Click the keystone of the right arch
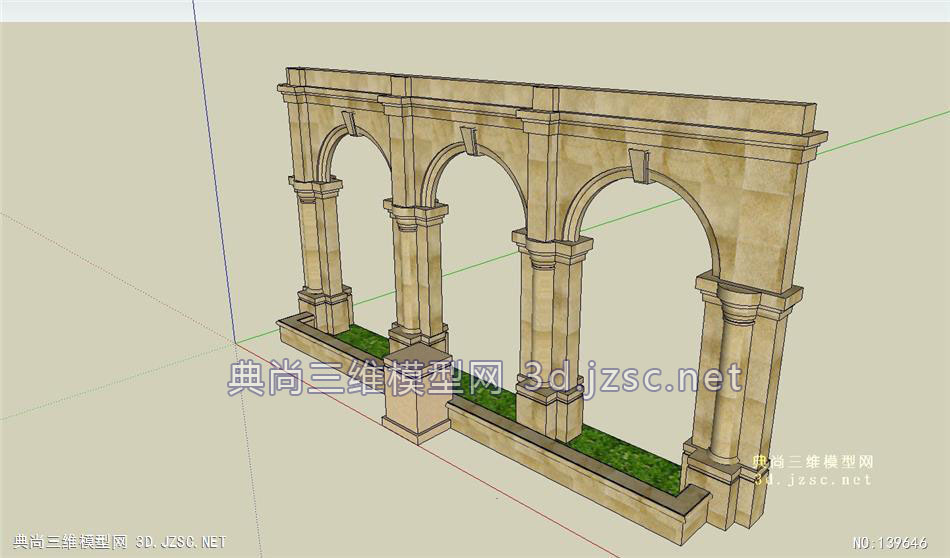The width and height of the screenshot is (950, 558). tap(639, 166)
